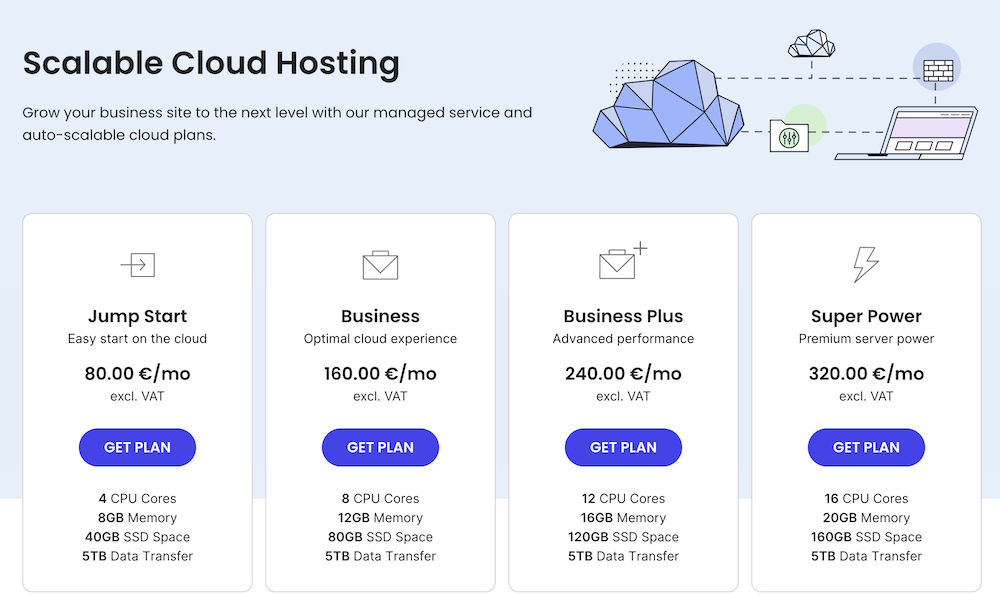Click the arrow-entering-box icon above Jump Start
The image size is (1000, 595).
coord(137,264)
